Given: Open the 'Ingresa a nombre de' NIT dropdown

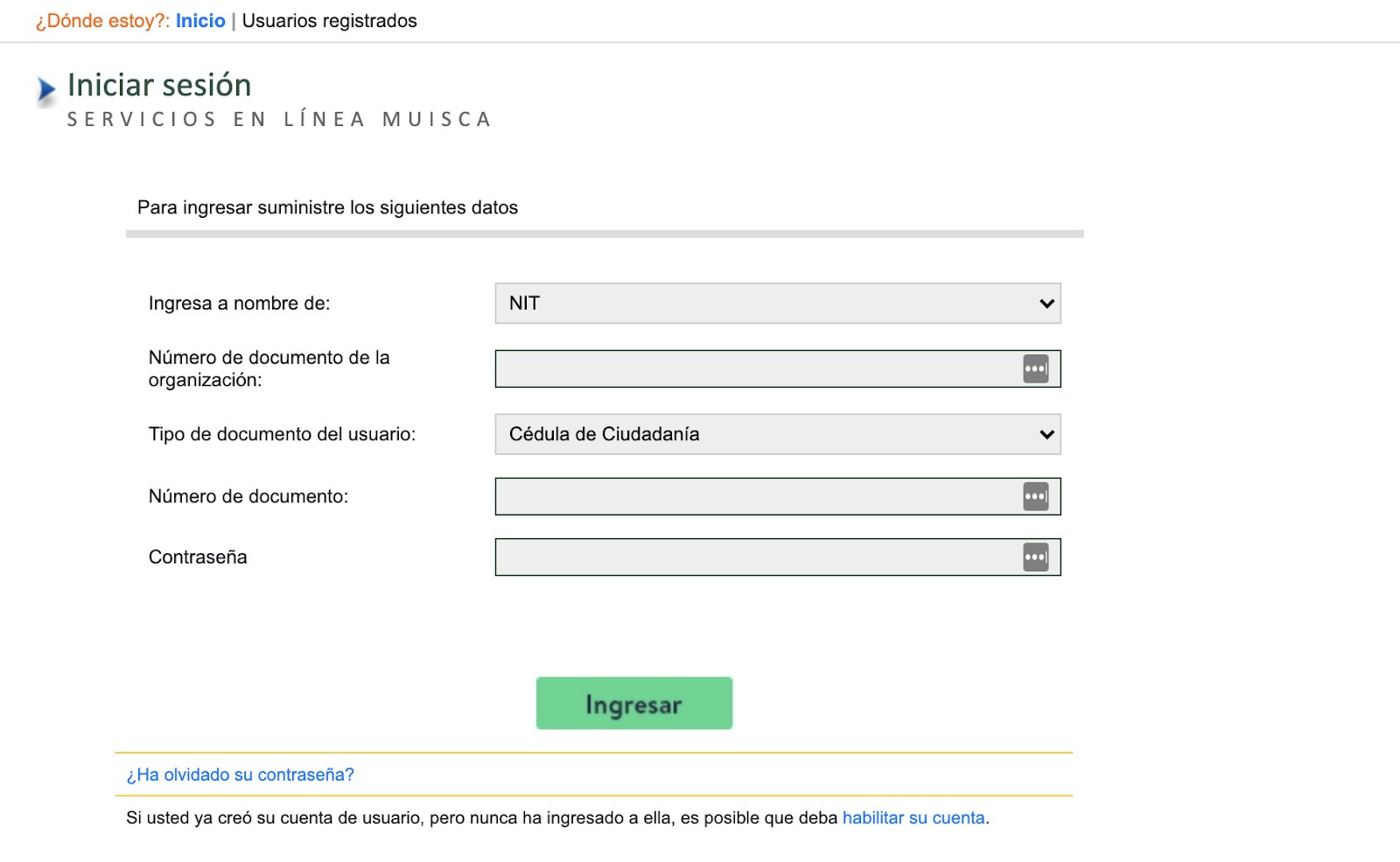Looking at the screenshot, I should [x=778, y=303].
